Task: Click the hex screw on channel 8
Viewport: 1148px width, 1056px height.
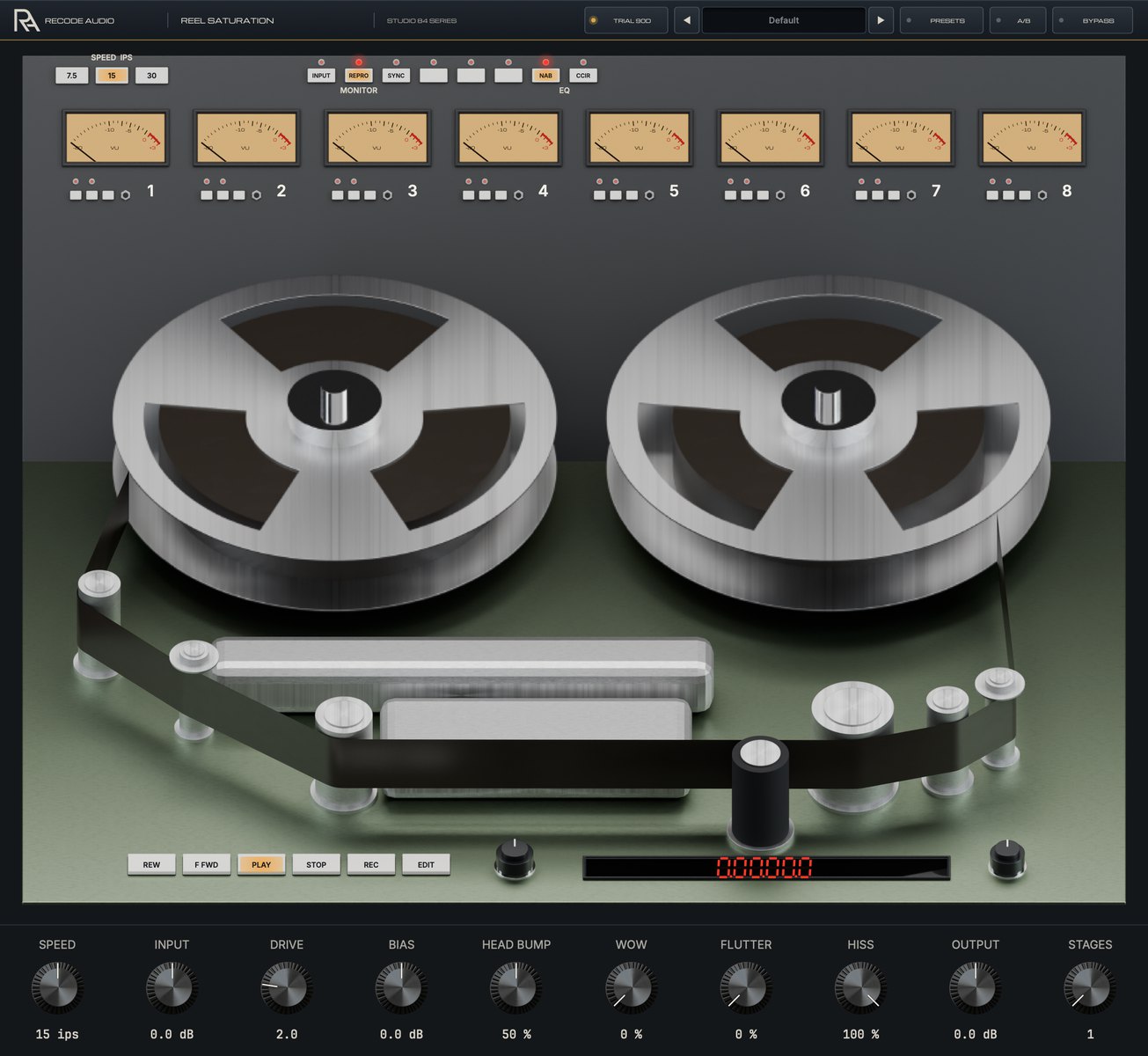Action: (x=1042, y=195)
